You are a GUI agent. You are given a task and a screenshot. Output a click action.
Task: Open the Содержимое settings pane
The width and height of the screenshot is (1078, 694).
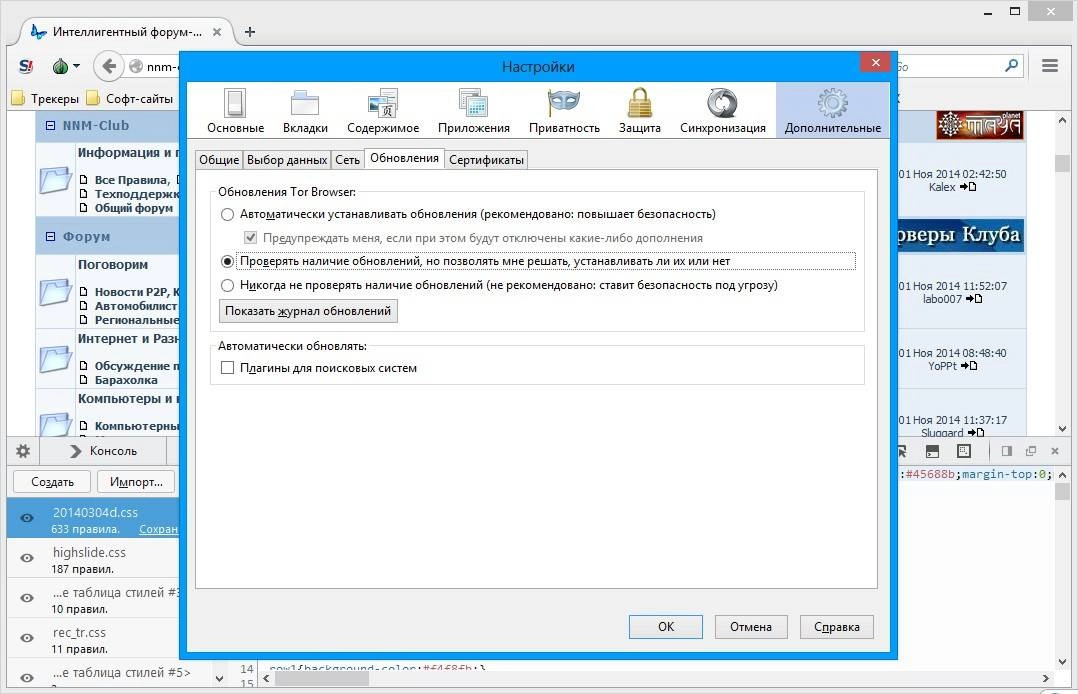[x=383, y=111]
